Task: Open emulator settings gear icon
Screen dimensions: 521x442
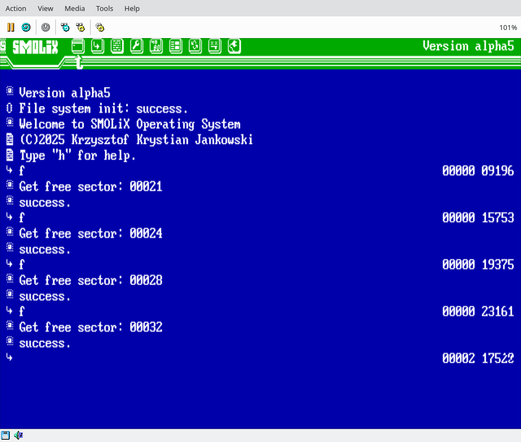Action: [100, 27]
